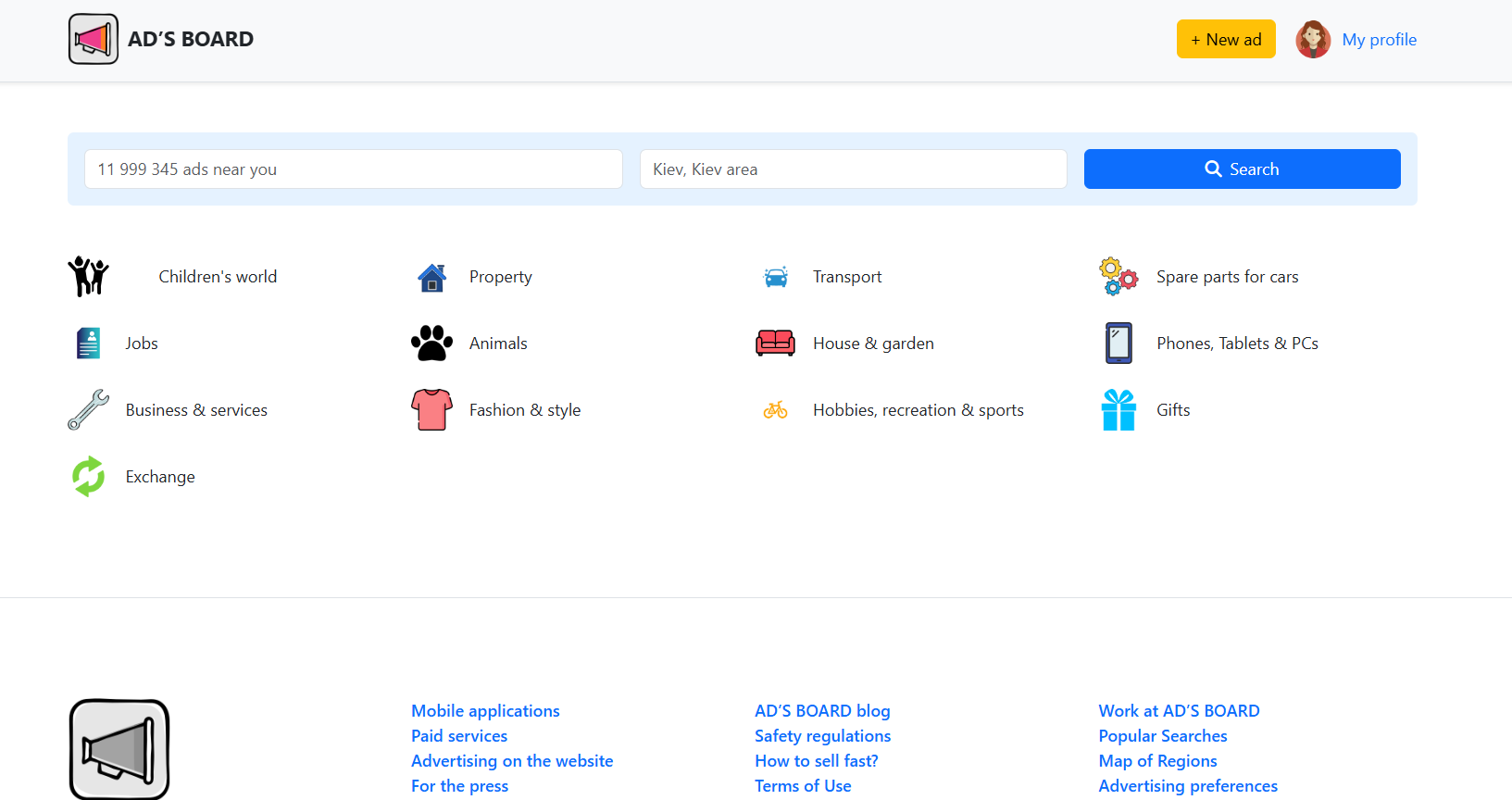Viewport: 1512px width, 800px height.
Task: Open the Safety regulations footer link
Action: tap(822, 736)
